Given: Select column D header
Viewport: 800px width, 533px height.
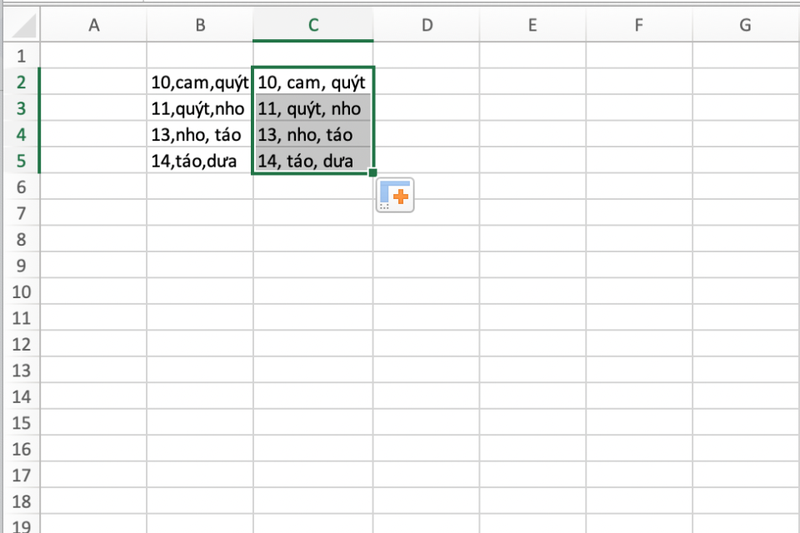Looking at the screenshot, I should pos(427,25).
